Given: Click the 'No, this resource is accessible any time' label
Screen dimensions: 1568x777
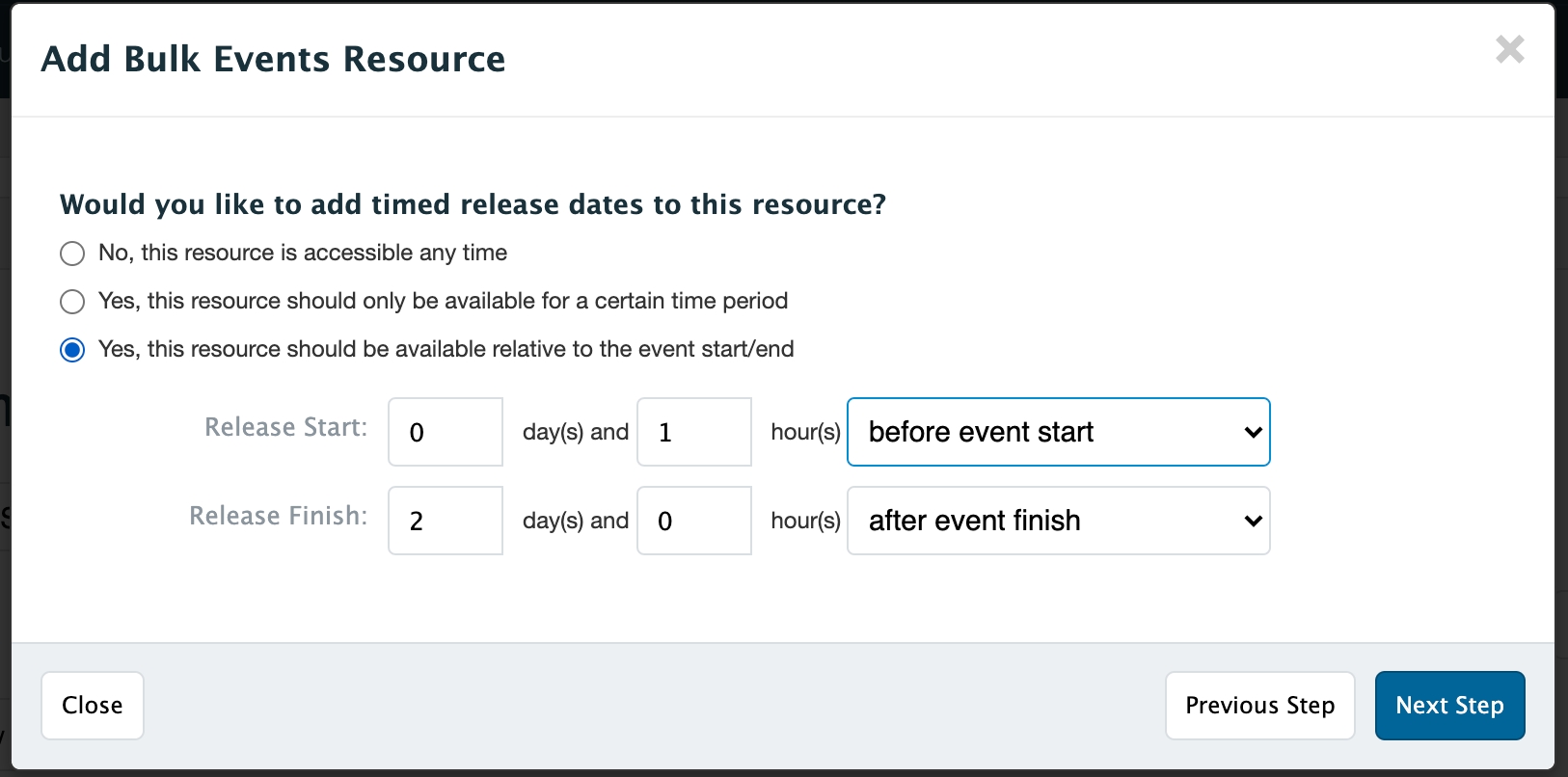Looking at the screenshot, I should pos(303,253).
